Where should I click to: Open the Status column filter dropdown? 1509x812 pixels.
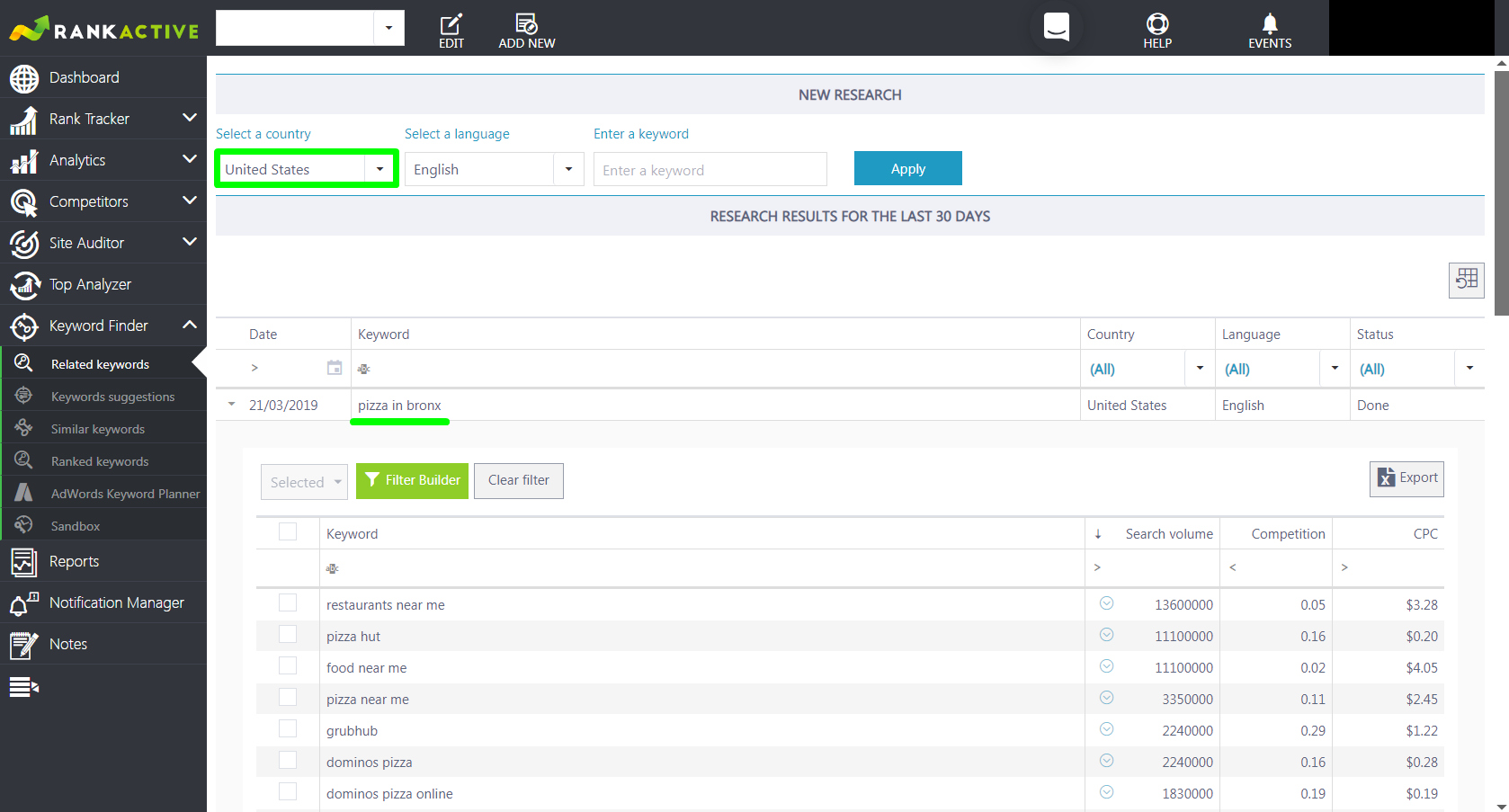[x=1469, y=368]
